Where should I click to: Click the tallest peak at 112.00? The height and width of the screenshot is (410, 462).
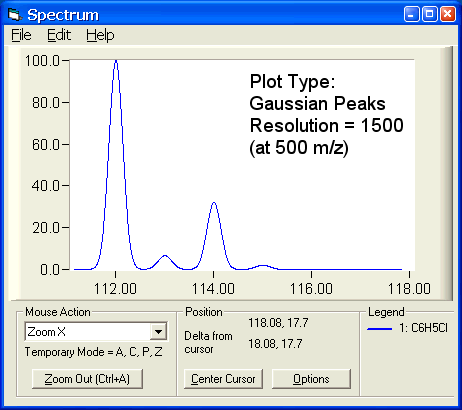tap(116, 62)
